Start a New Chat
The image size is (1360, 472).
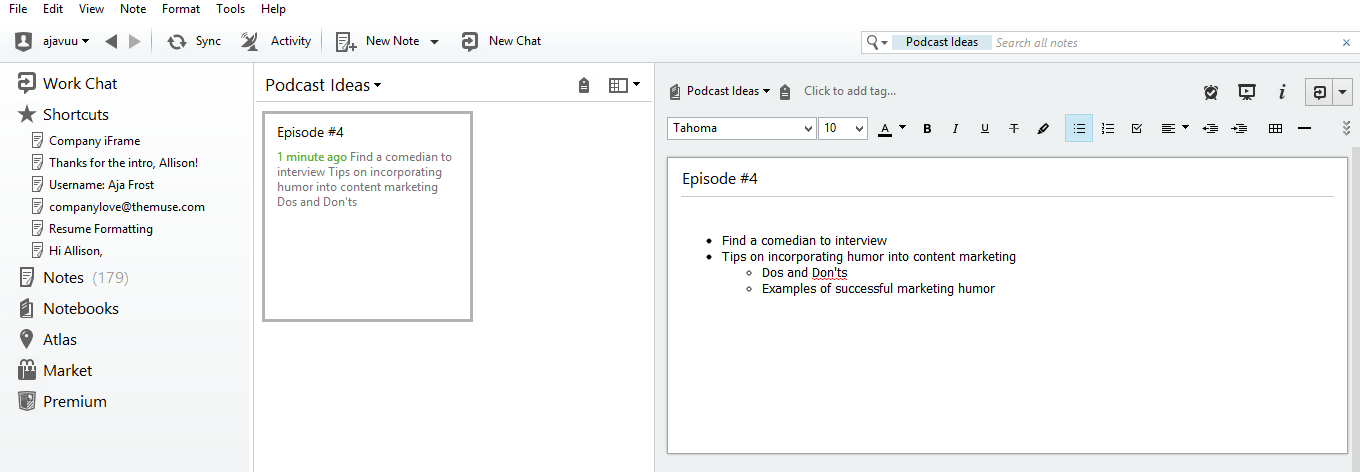tap(502, 41)
